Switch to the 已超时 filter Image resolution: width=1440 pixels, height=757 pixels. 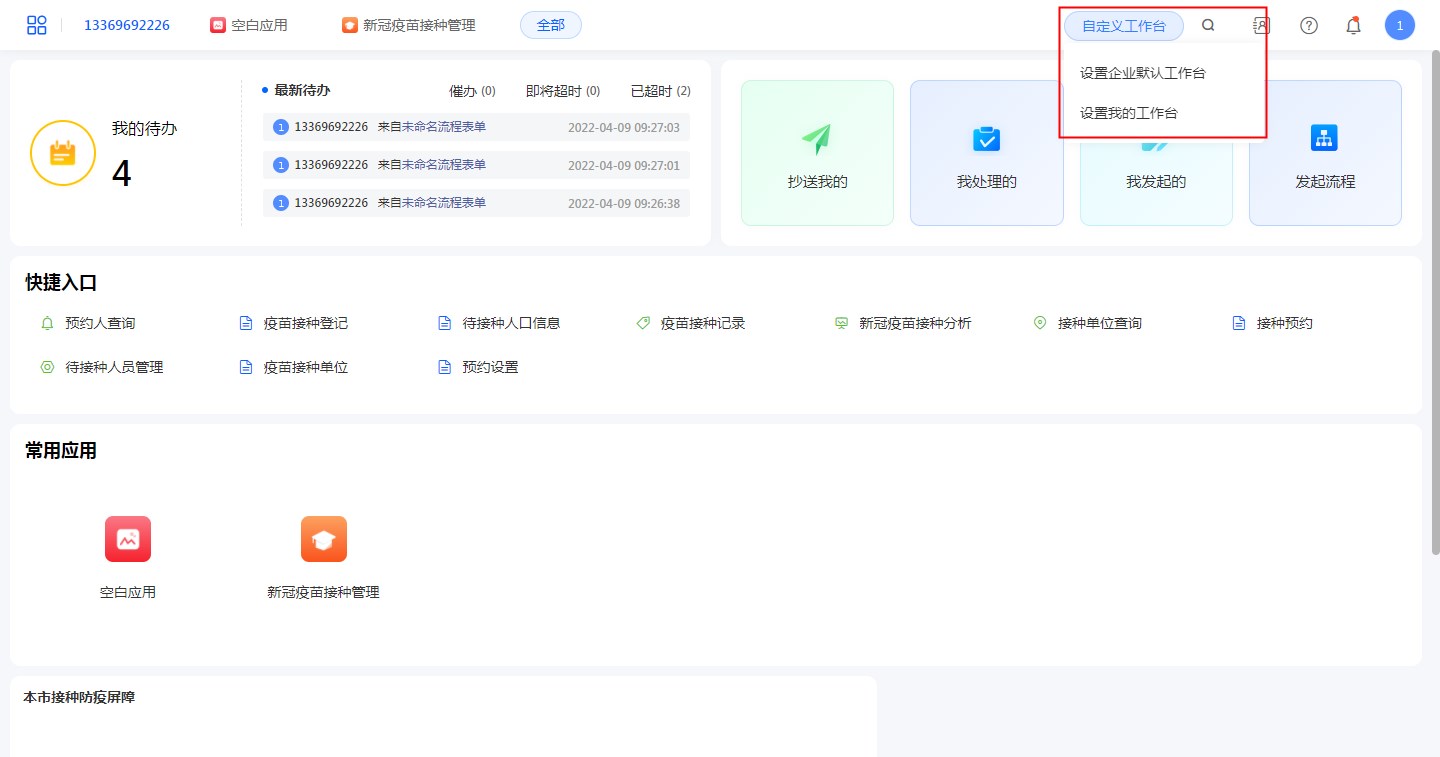(660, 91)
